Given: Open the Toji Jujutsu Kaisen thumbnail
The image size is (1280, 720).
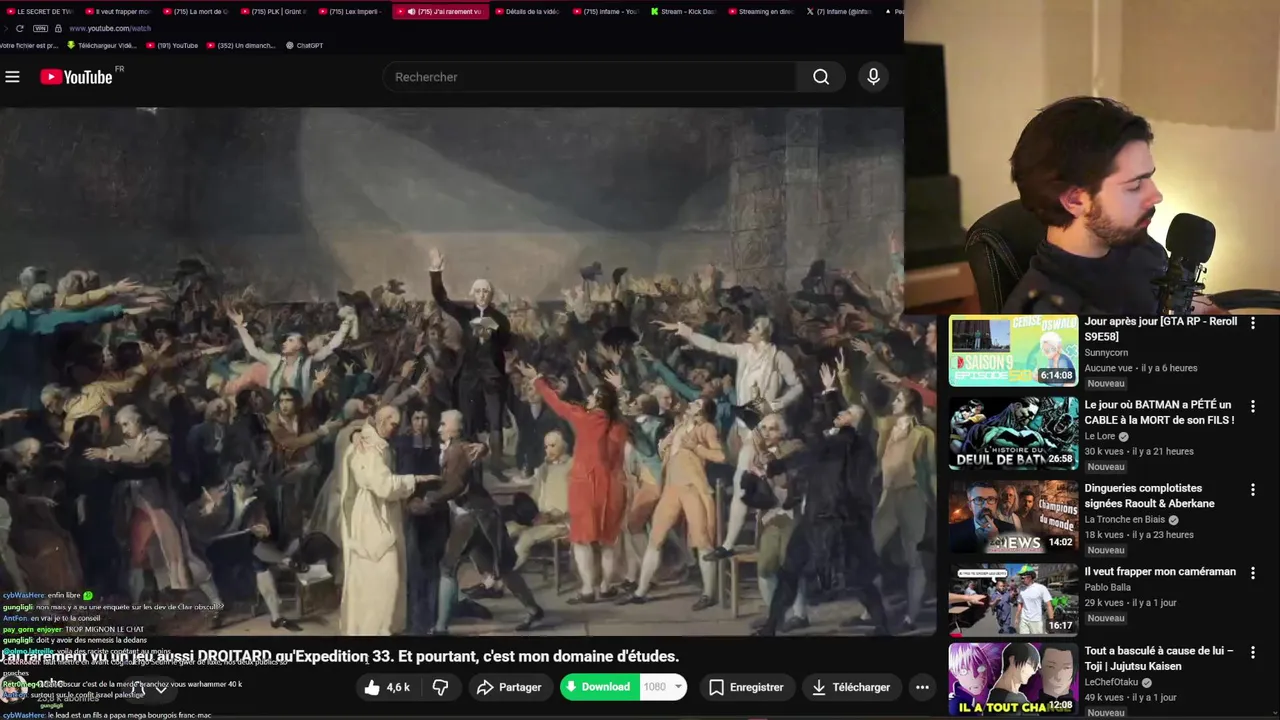Looking at the screenshot, I should point(1013,679).
